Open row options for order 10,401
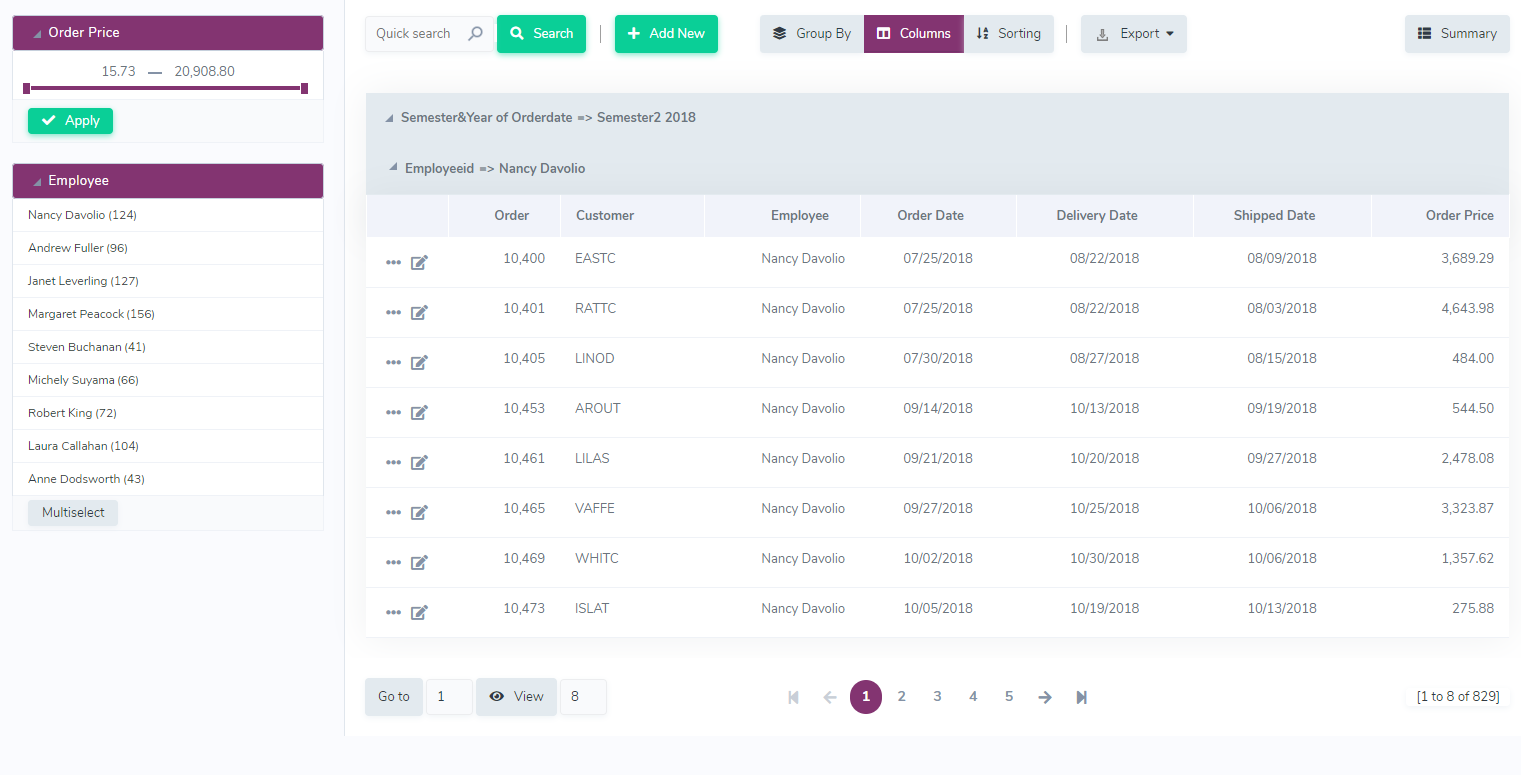Viewport: 1521px width, 775px height. (393, 312)
